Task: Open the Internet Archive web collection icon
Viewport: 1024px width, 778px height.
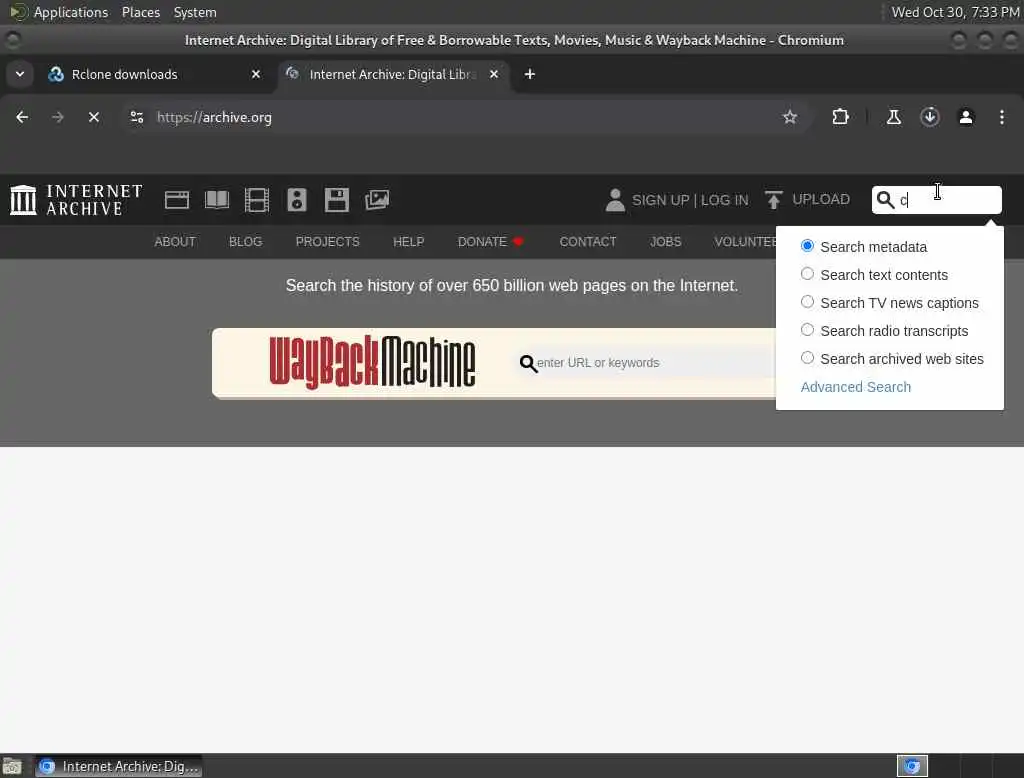Action: coord(177,200)
